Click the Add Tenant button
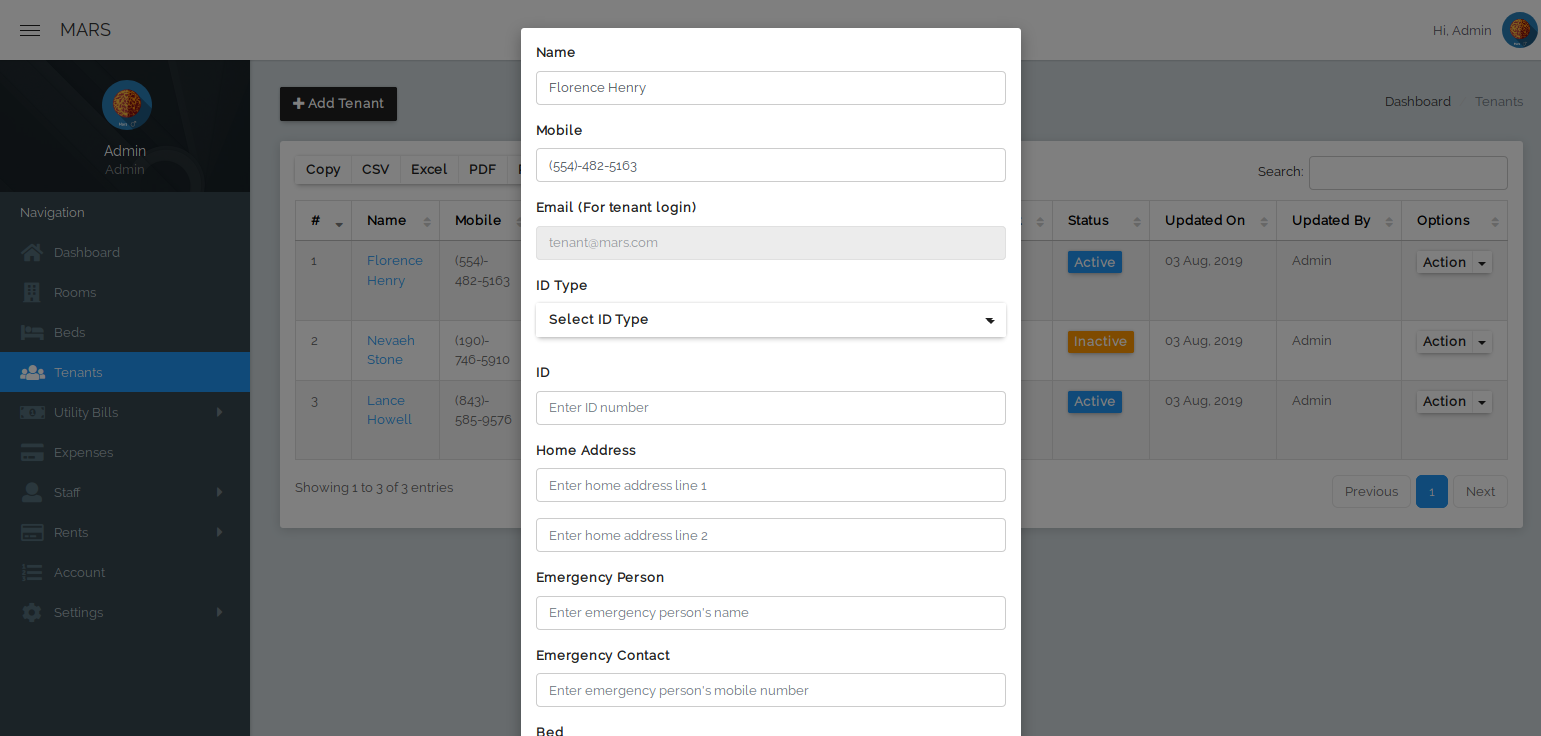The height and width of the screenshot is (736, 1541). point(338,103)
